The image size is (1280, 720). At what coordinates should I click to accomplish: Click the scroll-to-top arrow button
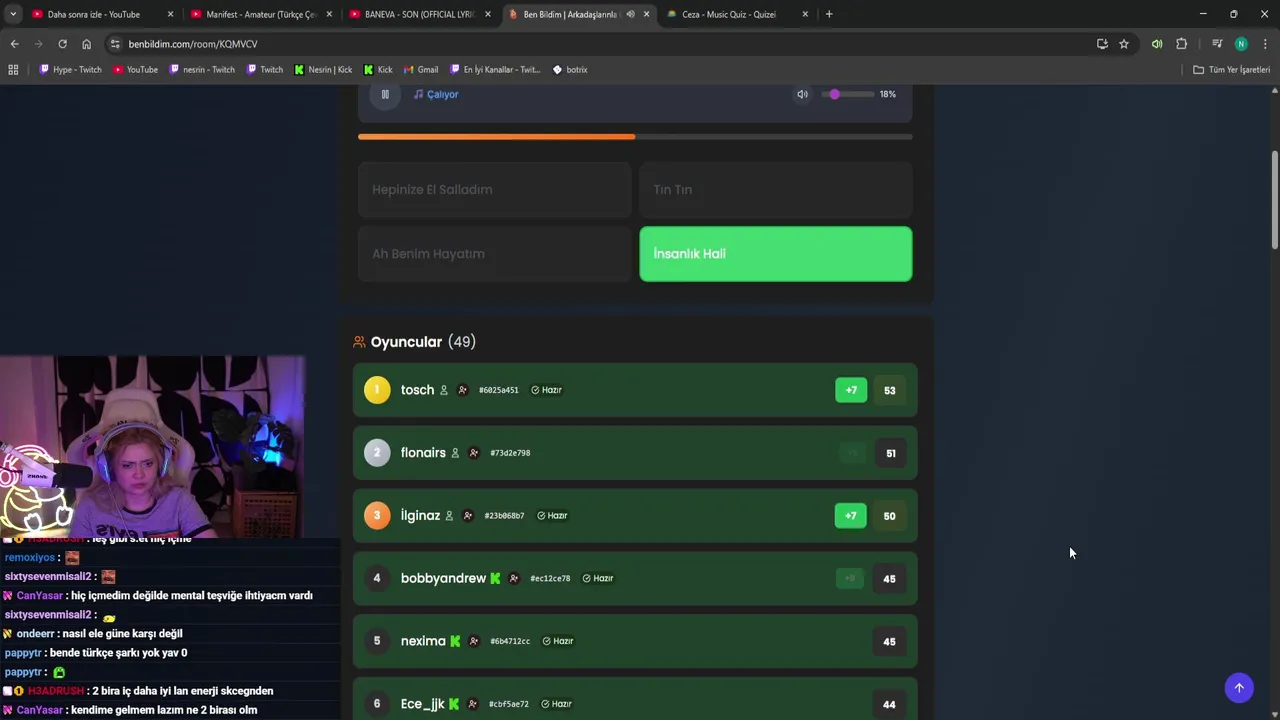tap(1239, 688)
